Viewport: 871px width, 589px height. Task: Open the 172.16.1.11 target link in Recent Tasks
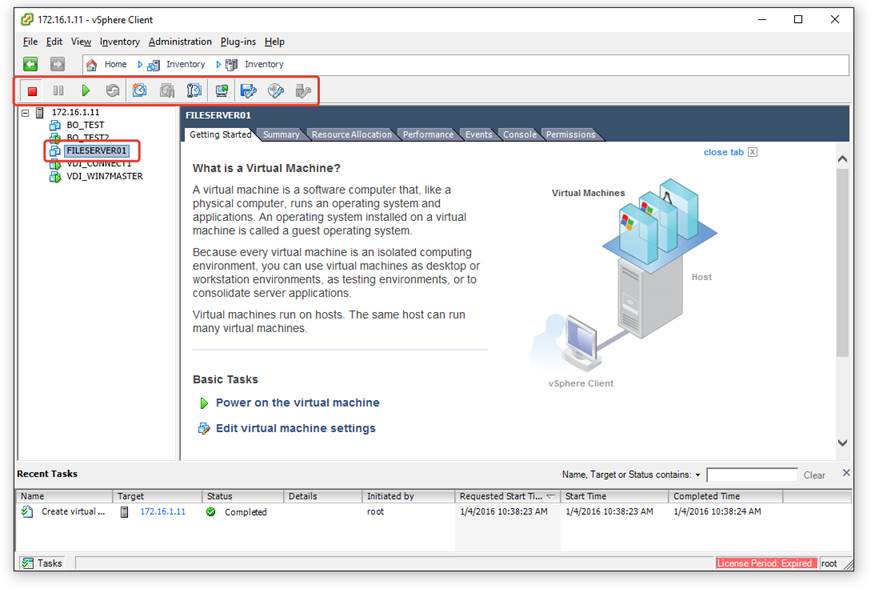[x=163, y=512]
